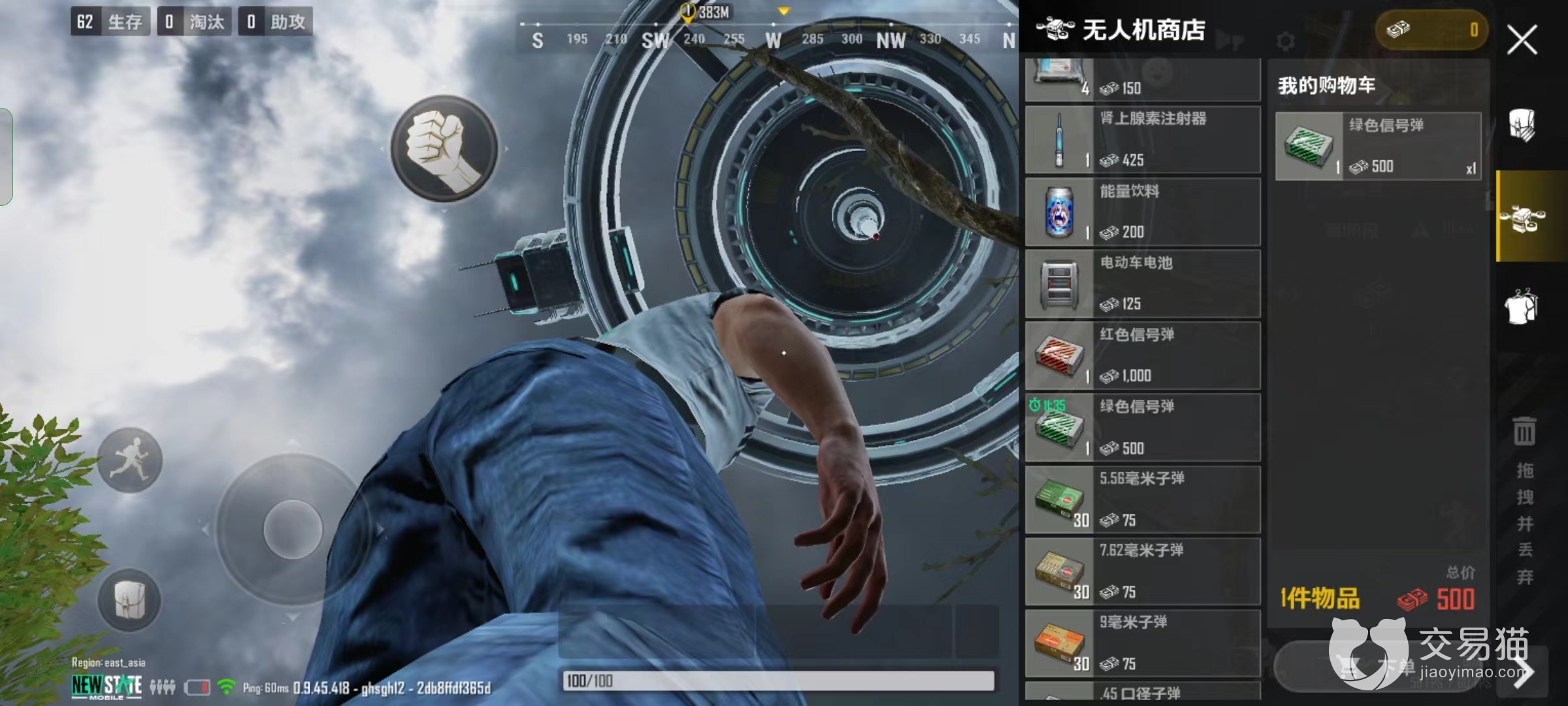Select the energy drink item
The width and height of the screenshot is (1568, 706).
pyautogui.click(x=1142, y=212)
